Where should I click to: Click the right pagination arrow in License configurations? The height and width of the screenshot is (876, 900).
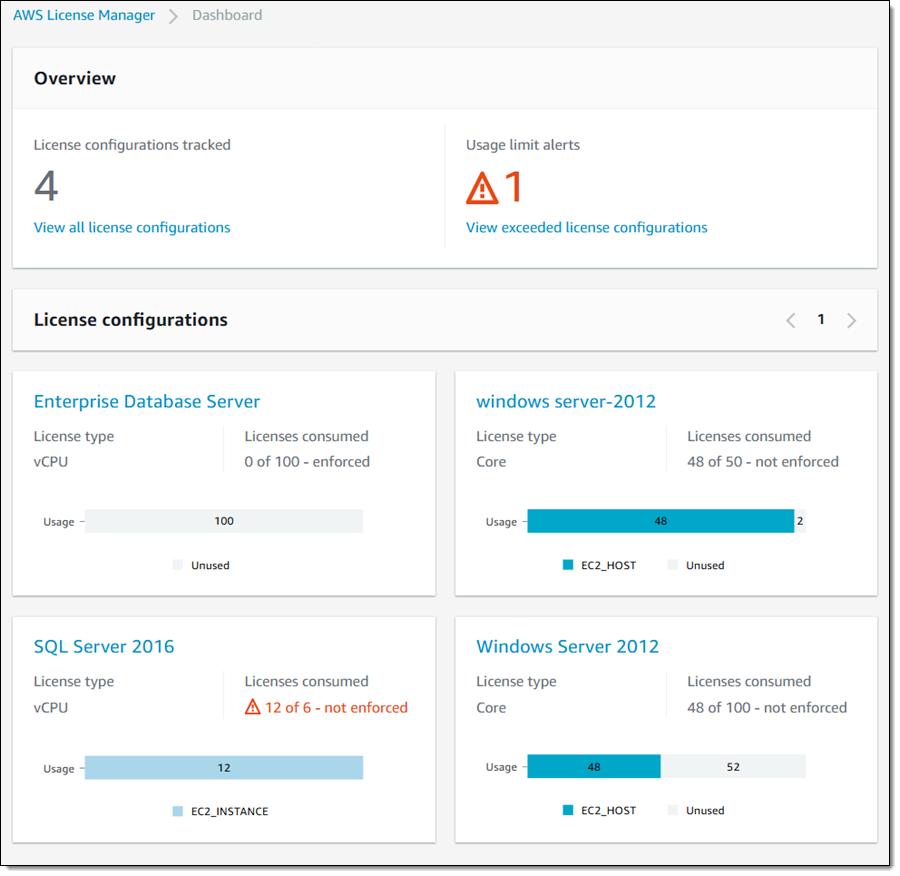pos(851,319)
